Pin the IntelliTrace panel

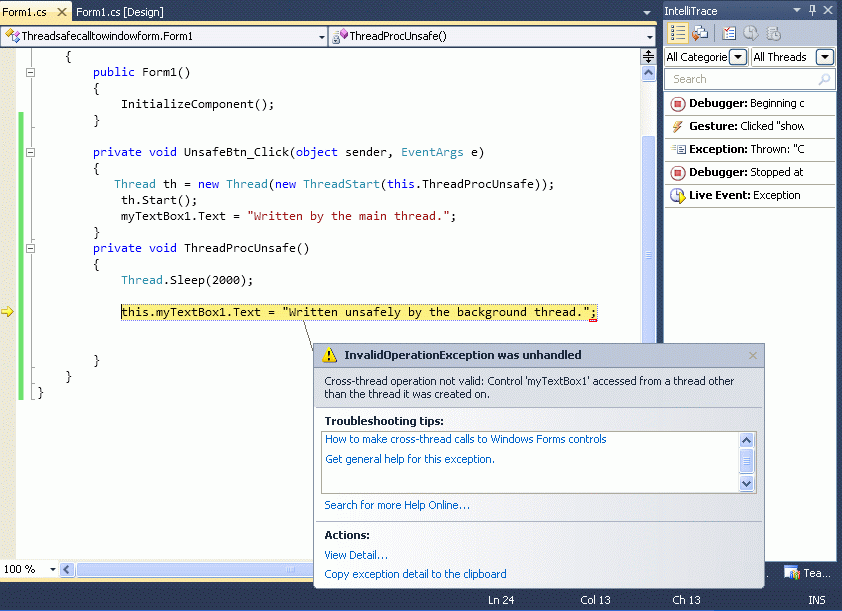812,10
